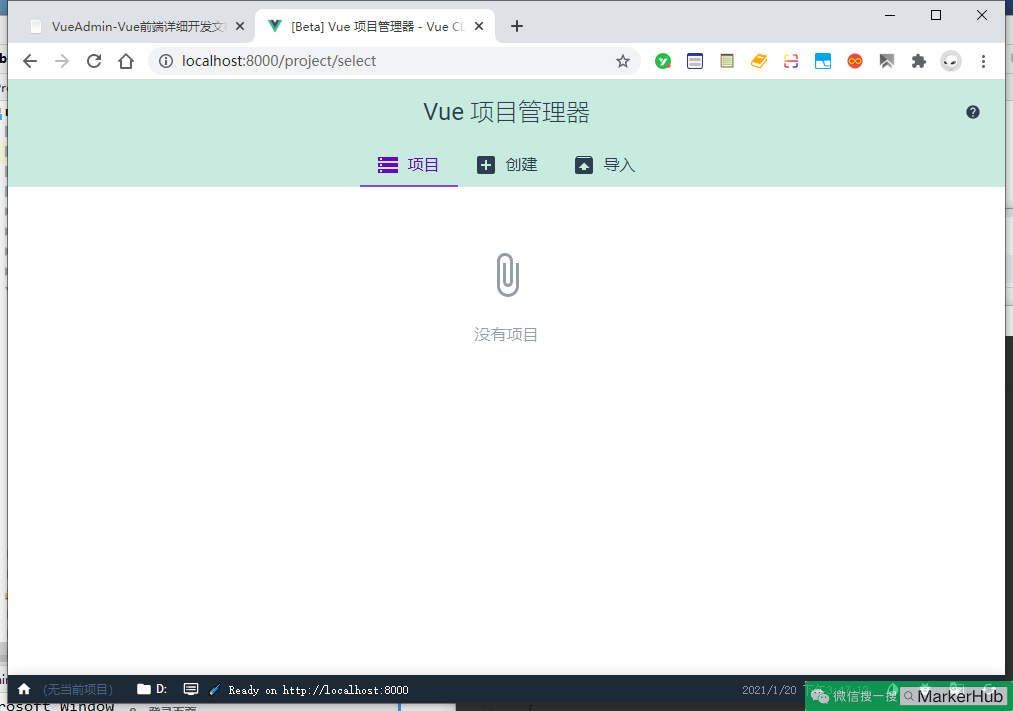Viewport: 1013px width, 711px height.
Task: Close the VueAdmin-Vue browser tab
Action: point(240,26)
